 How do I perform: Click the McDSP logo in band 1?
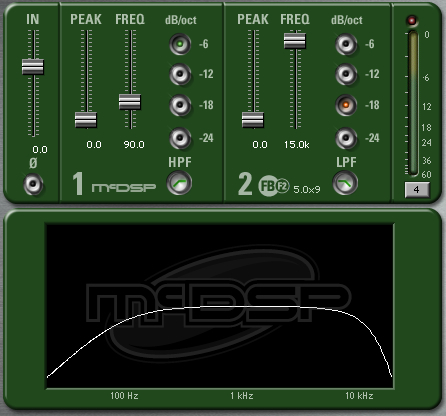(x=124, y=188)
